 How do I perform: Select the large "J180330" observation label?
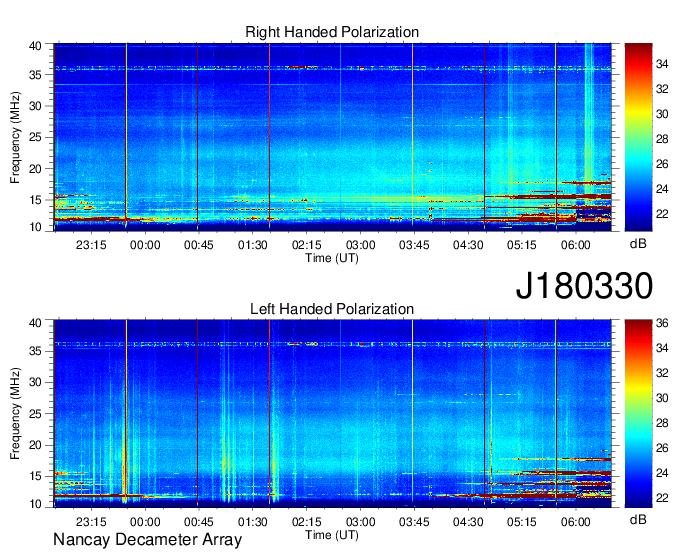tap(584, 286)
